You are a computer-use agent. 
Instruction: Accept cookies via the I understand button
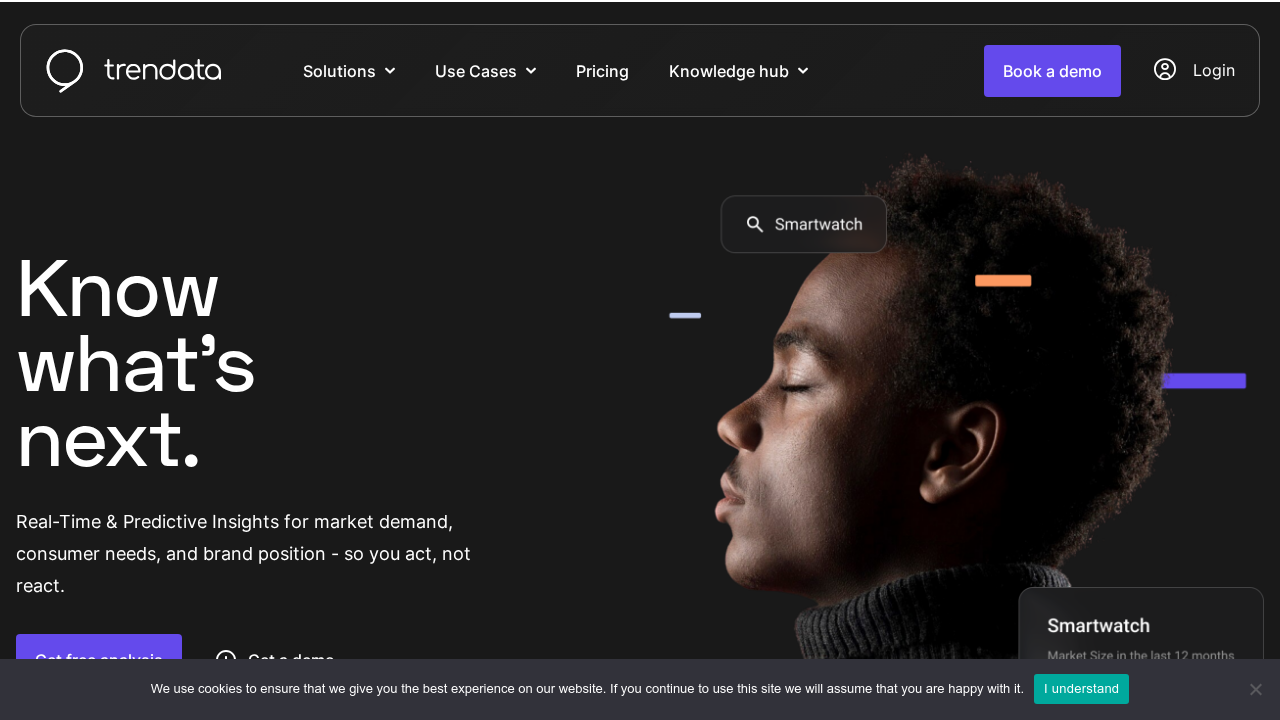[x=1081, y=689]
